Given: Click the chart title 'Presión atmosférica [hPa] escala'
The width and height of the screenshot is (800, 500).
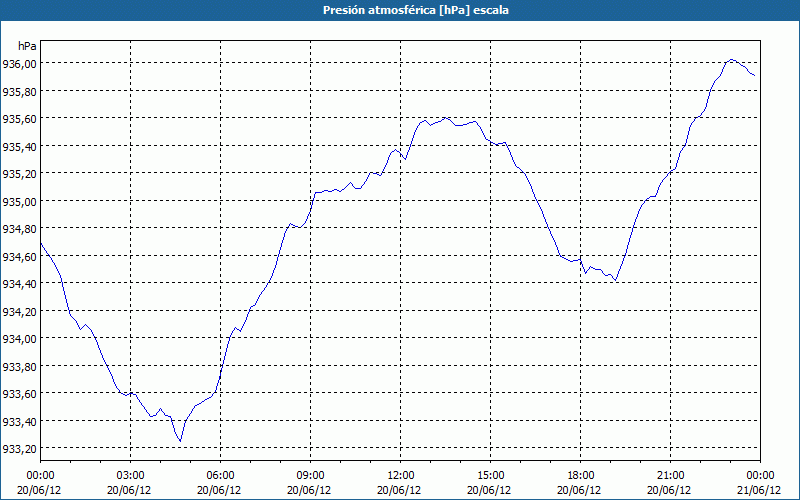Looking at the screenshot, I should tap(416, 10).
